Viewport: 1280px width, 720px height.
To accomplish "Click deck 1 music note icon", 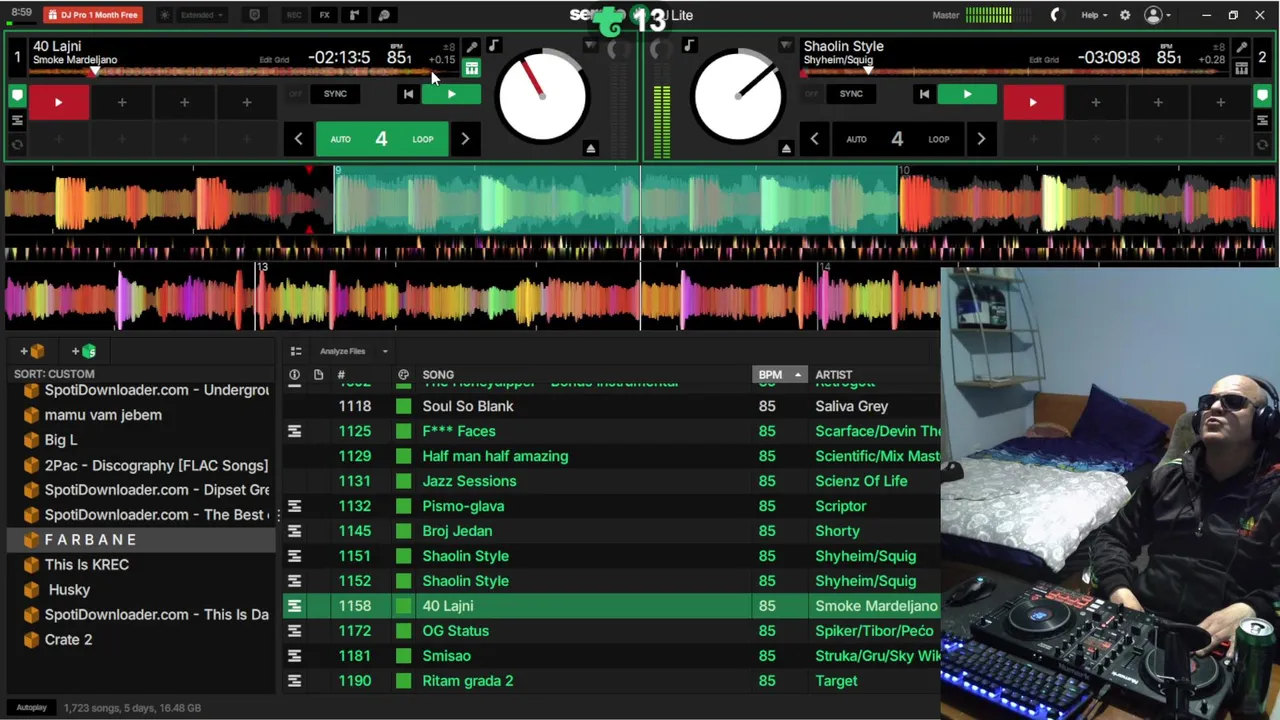I will [493, 45].
